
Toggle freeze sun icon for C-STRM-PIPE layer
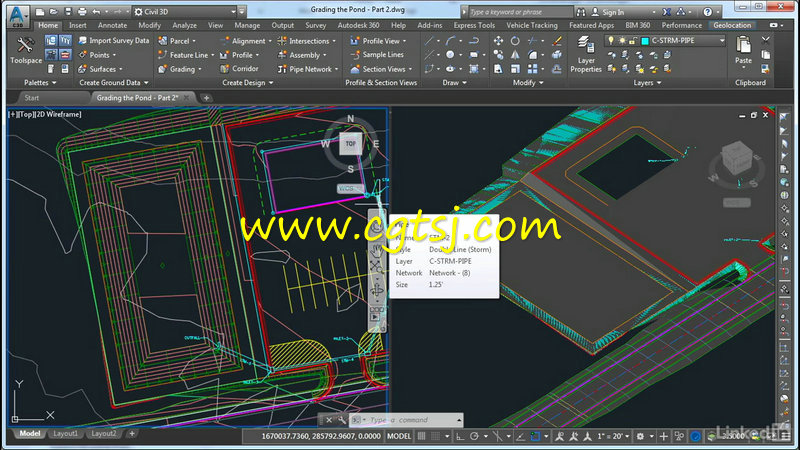[x=621, y=40]
